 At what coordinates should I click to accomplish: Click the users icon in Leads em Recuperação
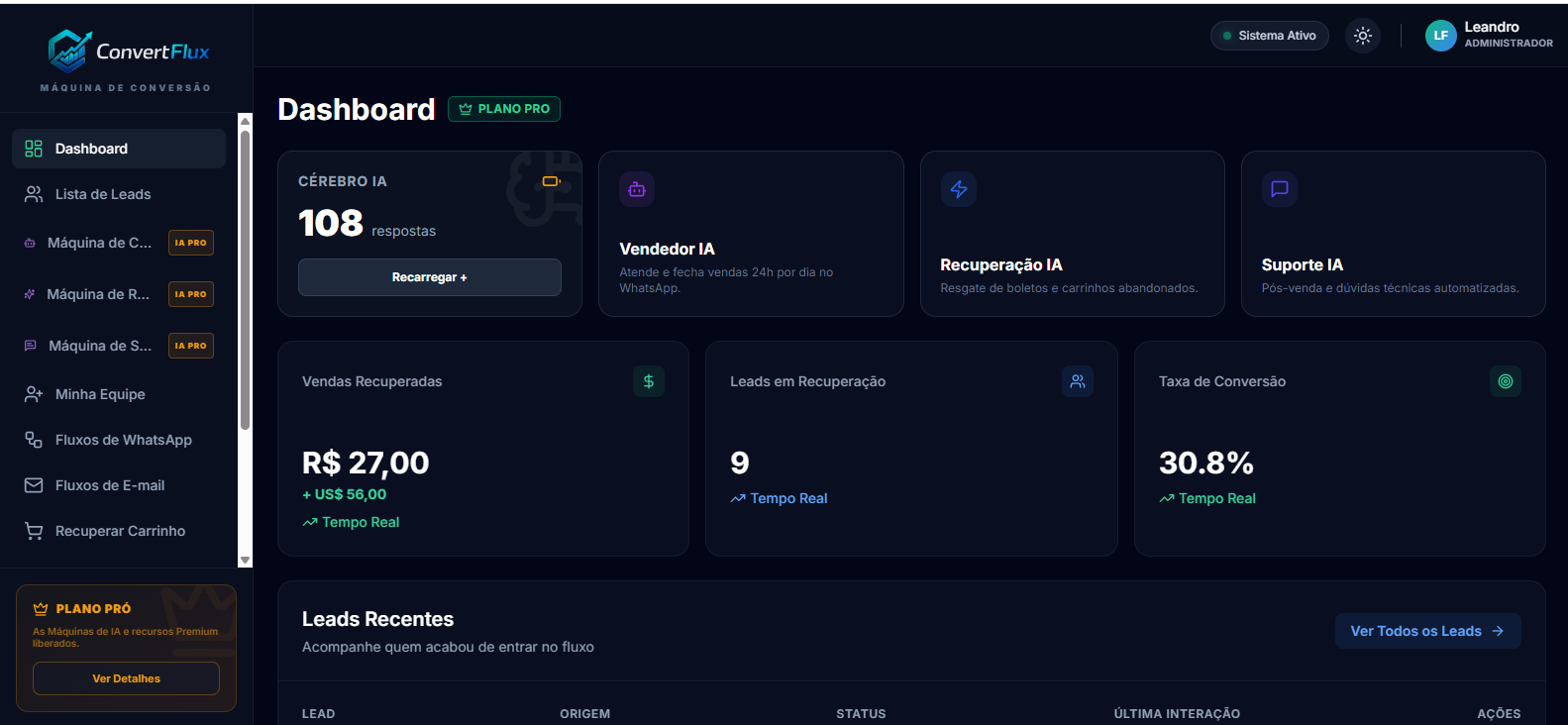click(1078, 381)
